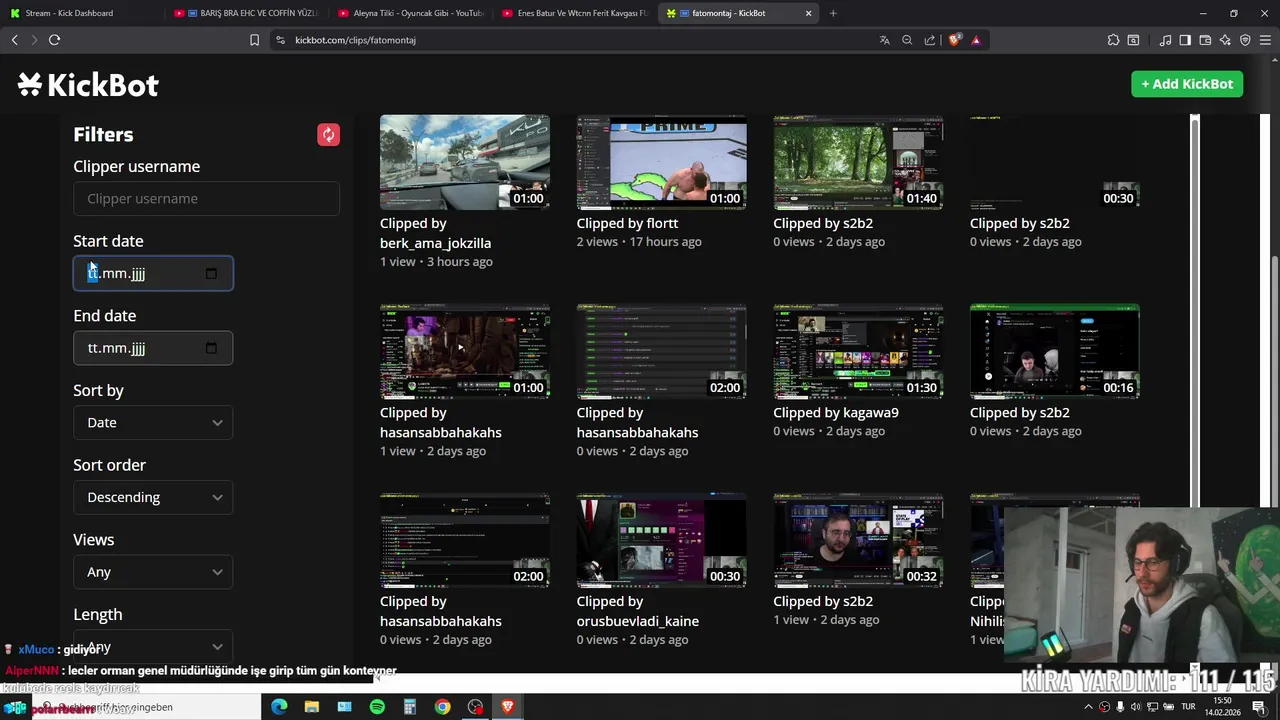Click the music note playlist icon
The image size is (1280, 720).
click(x=1165, y=40)
